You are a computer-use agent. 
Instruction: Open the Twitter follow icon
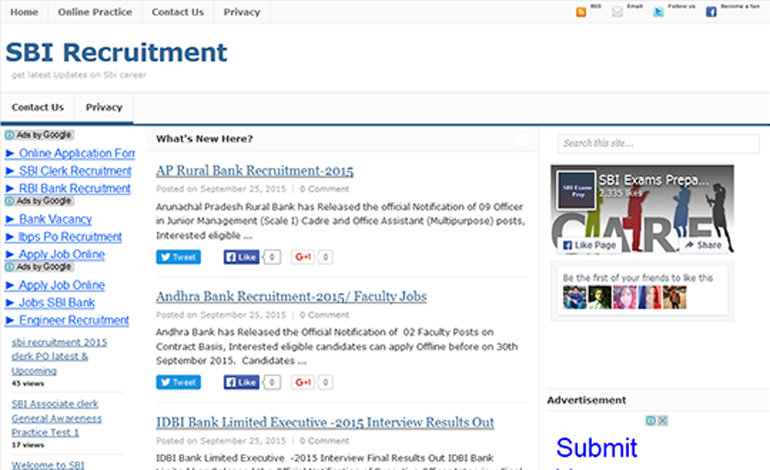coord(659,12)
